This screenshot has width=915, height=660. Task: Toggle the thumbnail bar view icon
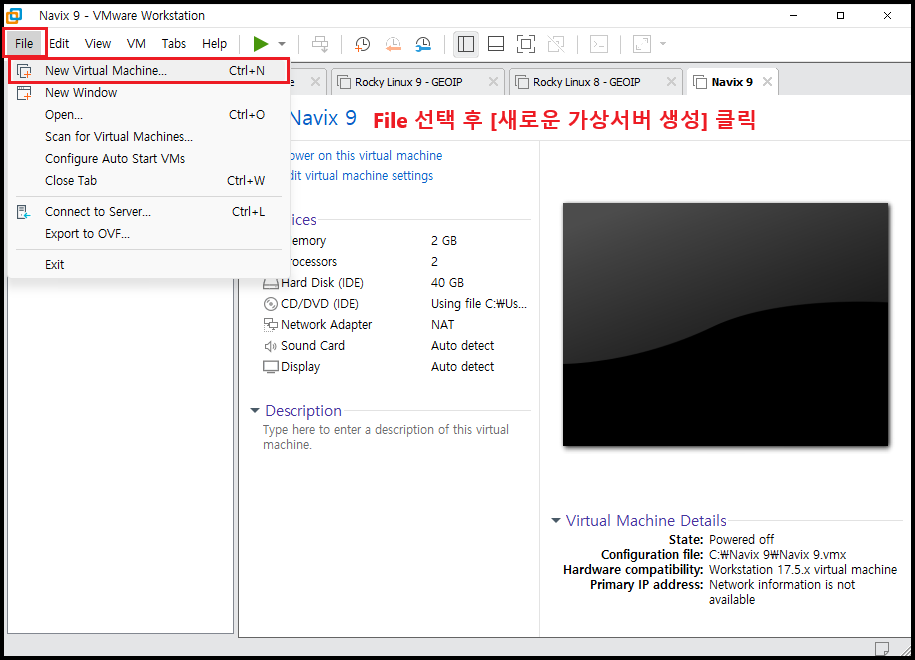point(496,44)
